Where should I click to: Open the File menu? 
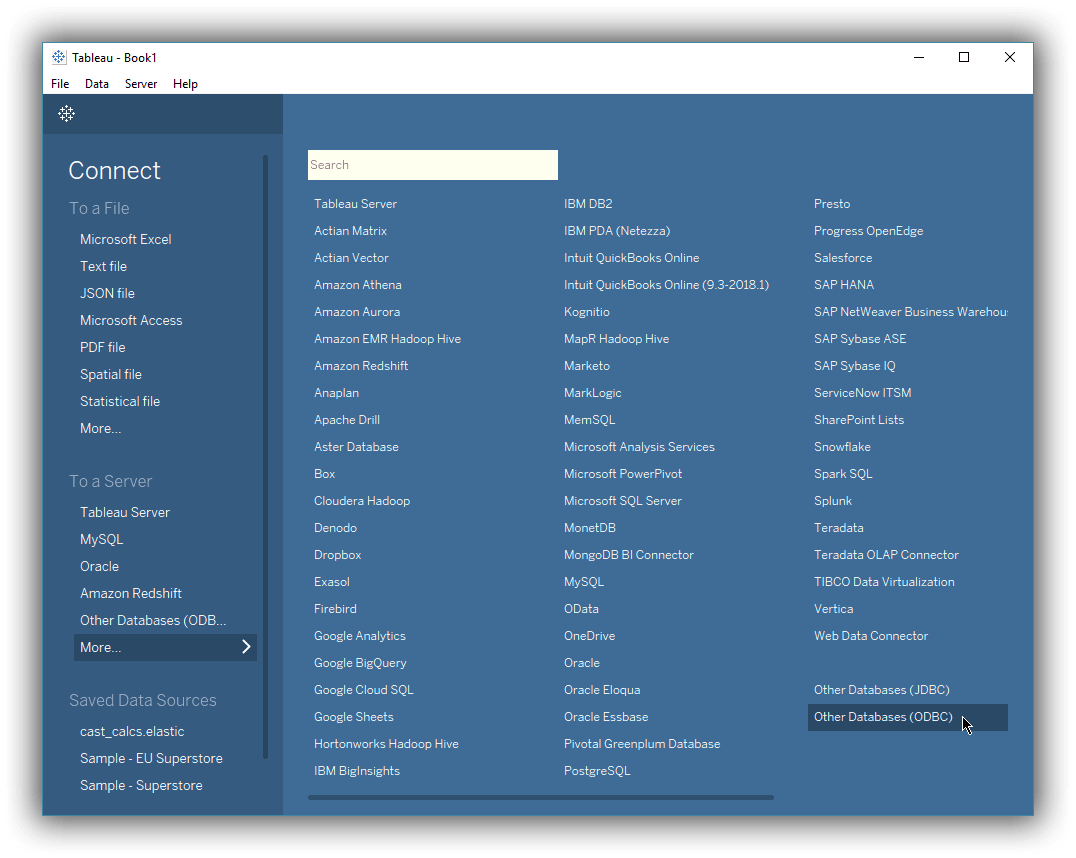point(59,84)
